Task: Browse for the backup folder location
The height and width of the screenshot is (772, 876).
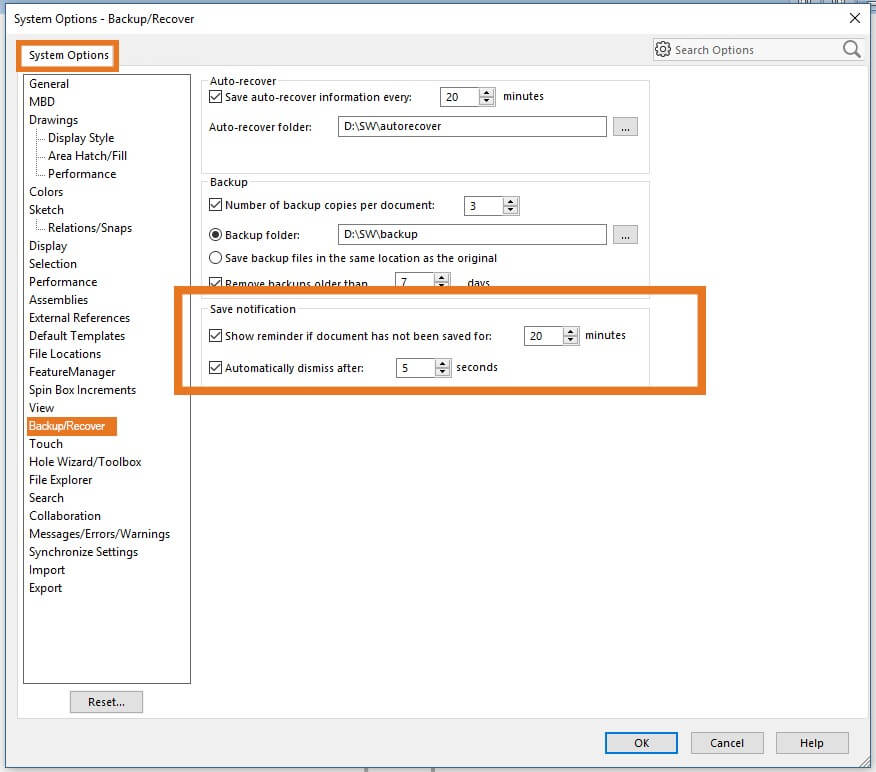Action: (x=625, y=235)
